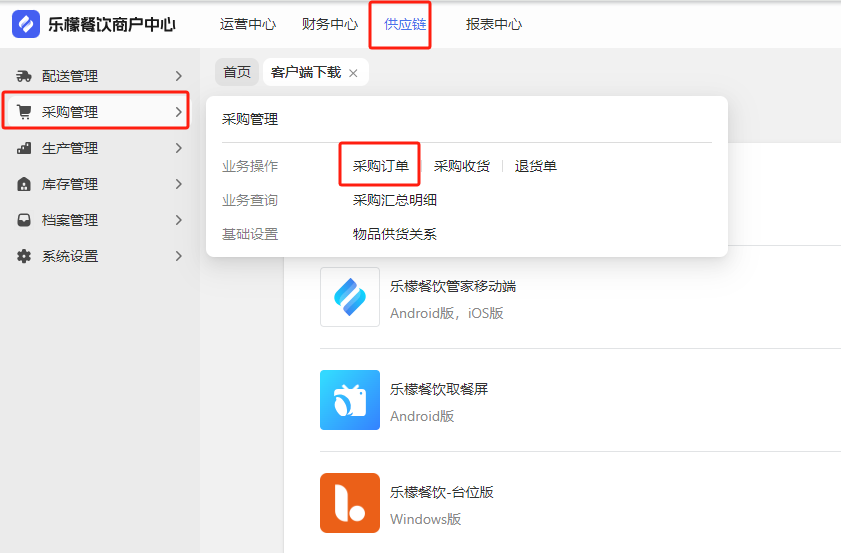Click the 乐檬餐饮取餐屏 title
Image resolution: width=841 pixels, height=553 pixels.
click(439, 389)
